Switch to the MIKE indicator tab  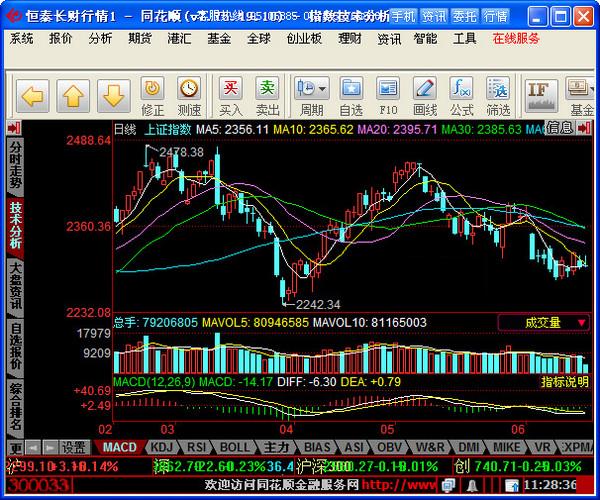[x=507, y=447]
